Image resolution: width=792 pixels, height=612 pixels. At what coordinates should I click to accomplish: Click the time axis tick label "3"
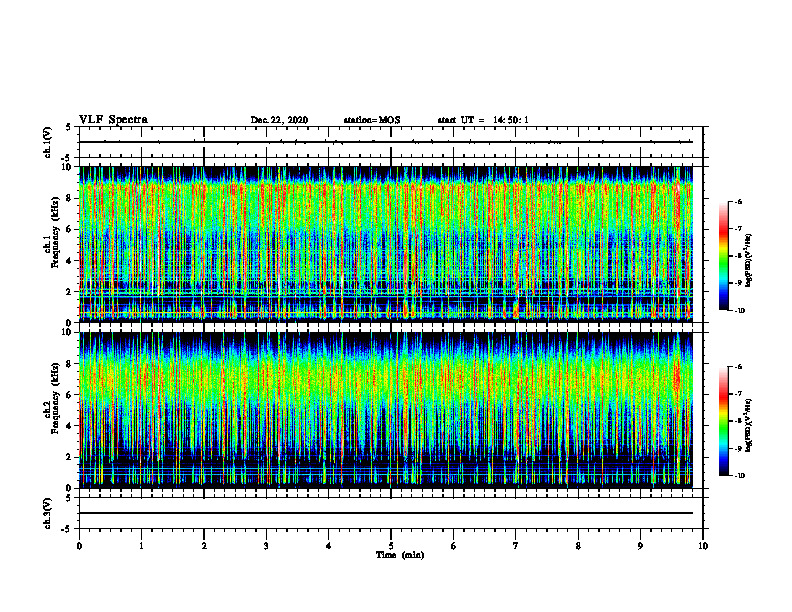point(266,546)
